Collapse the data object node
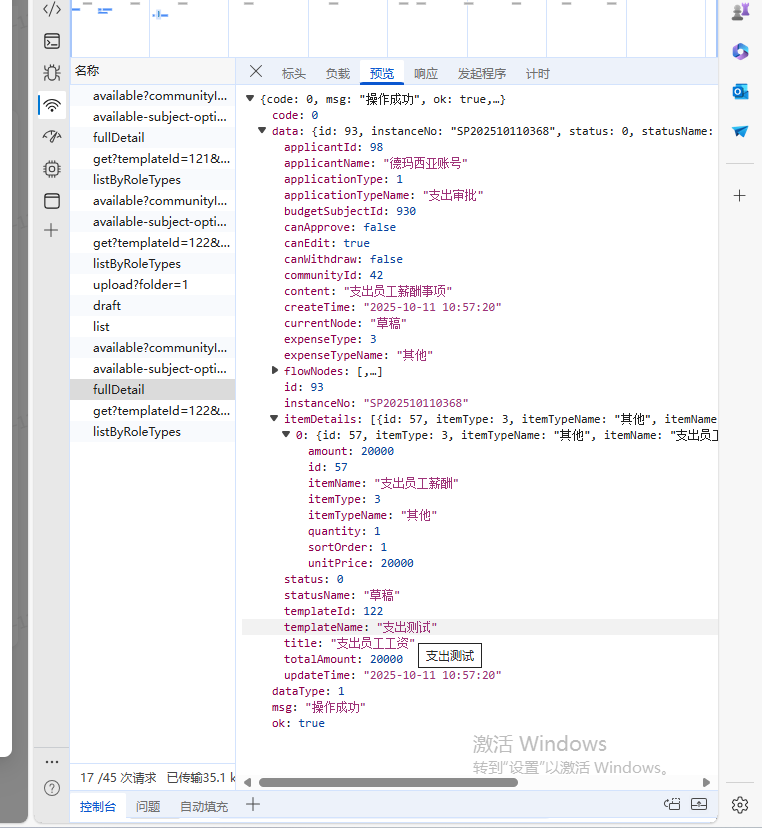Screen dimensions: 762x828 pyautogui.click(x=263, y=131)
